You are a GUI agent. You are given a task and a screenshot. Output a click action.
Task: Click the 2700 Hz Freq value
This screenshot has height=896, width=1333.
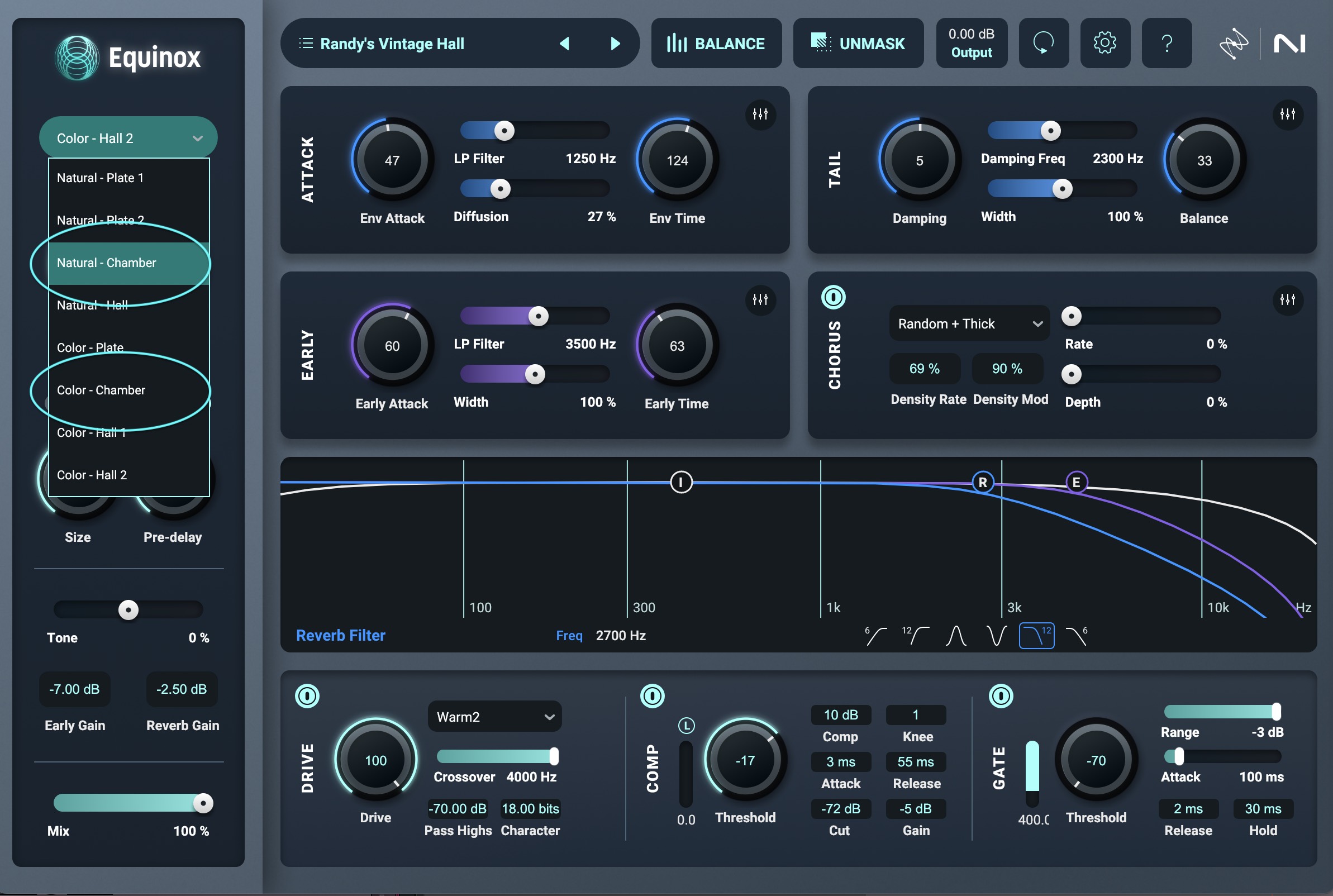[621, 636]
